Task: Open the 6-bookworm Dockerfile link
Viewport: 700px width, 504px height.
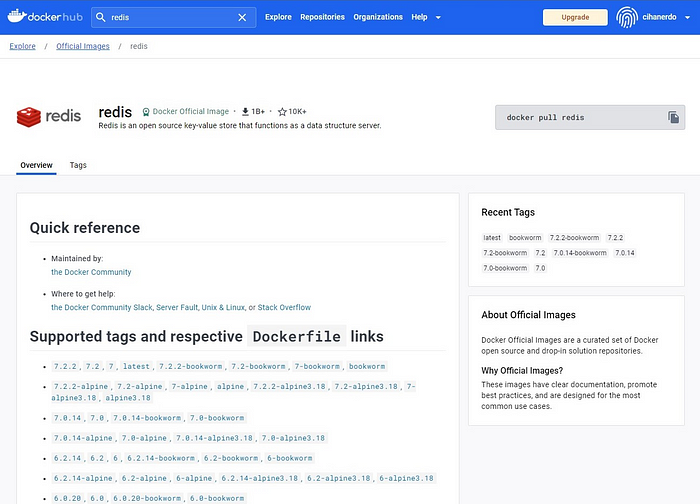Action: click(290, 458)
